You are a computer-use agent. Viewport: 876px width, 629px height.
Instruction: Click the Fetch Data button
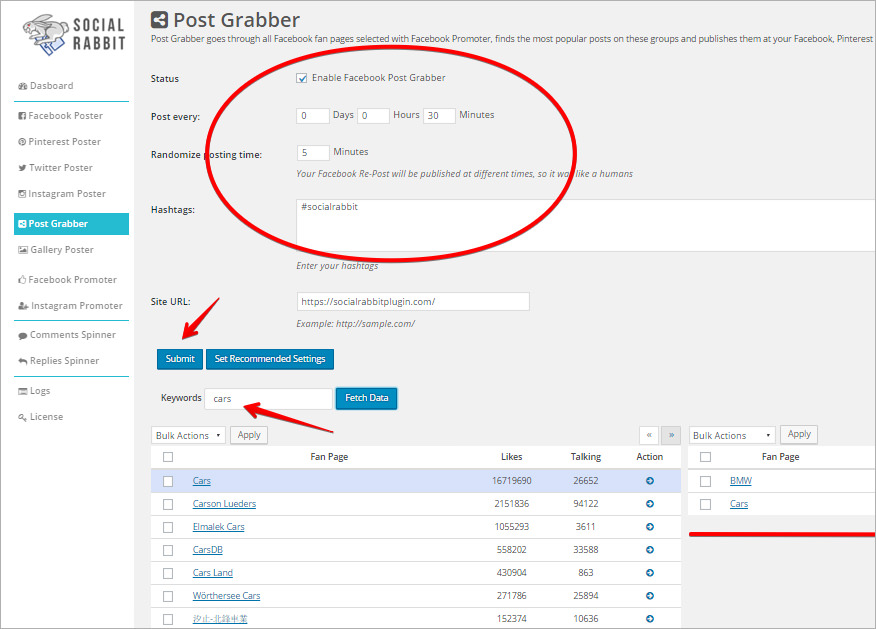(x=366, y=398)
